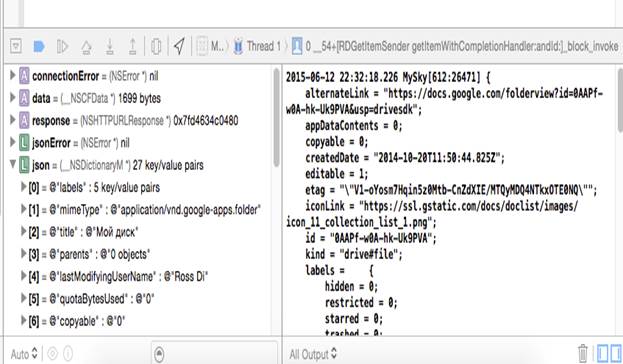
Task: Click the jsonError local variable icon
Action: coord(24,142)
